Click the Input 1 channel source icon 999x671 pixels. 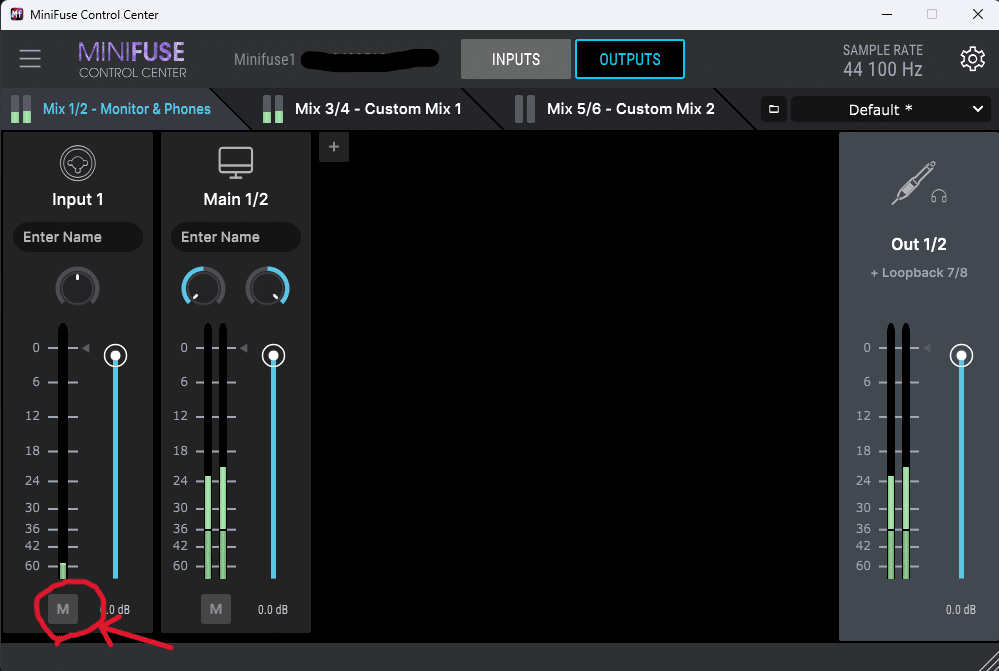point(77,163)
